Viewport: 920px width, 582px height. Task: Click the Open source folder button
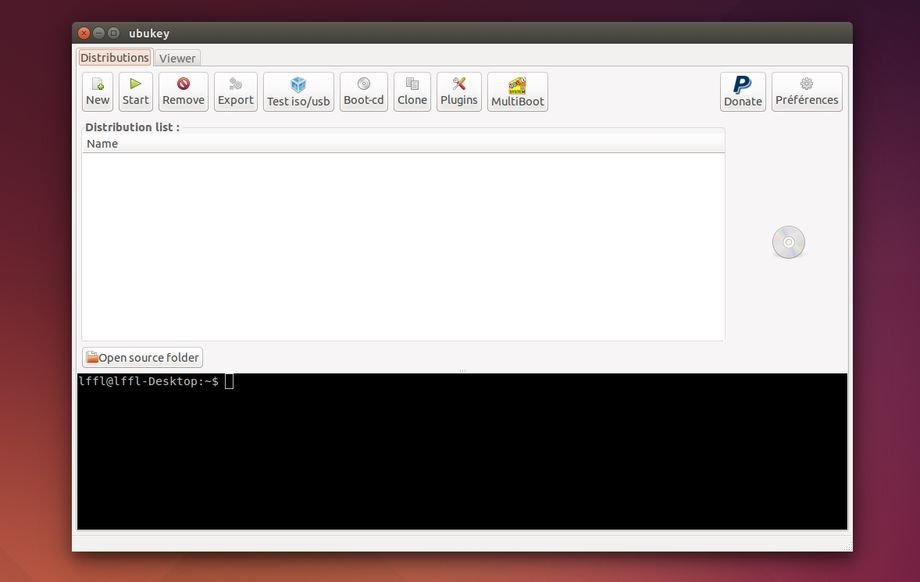(142, 358)
